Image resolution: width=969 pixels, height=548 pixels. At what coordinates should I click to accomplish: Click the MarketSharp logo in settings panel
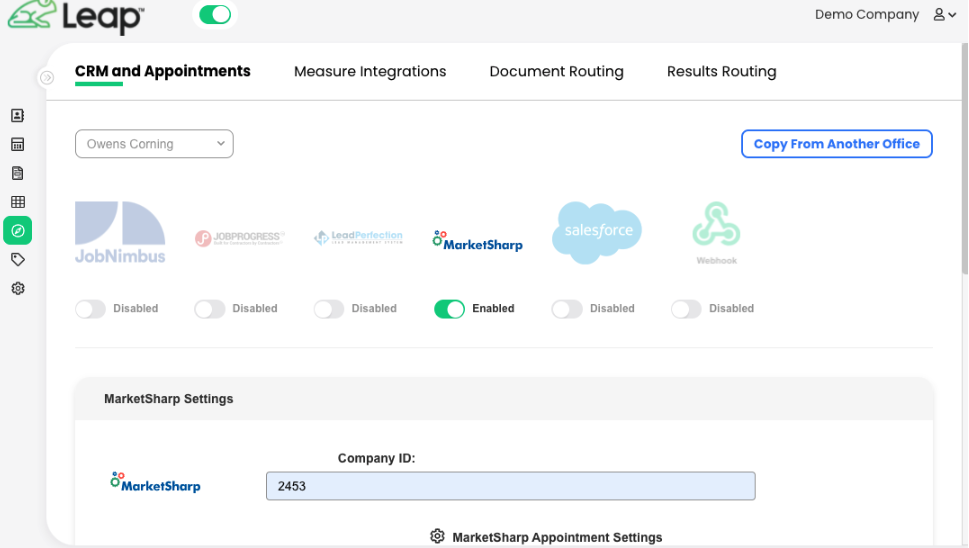click(x=155, y=483)
